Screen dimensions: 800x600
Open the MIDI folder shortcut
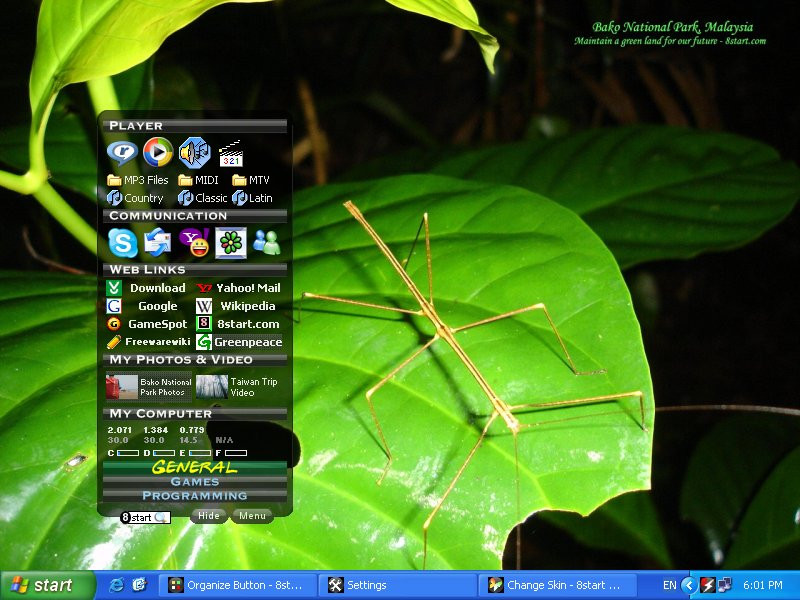pyautogui.click(x=198, y=180)
